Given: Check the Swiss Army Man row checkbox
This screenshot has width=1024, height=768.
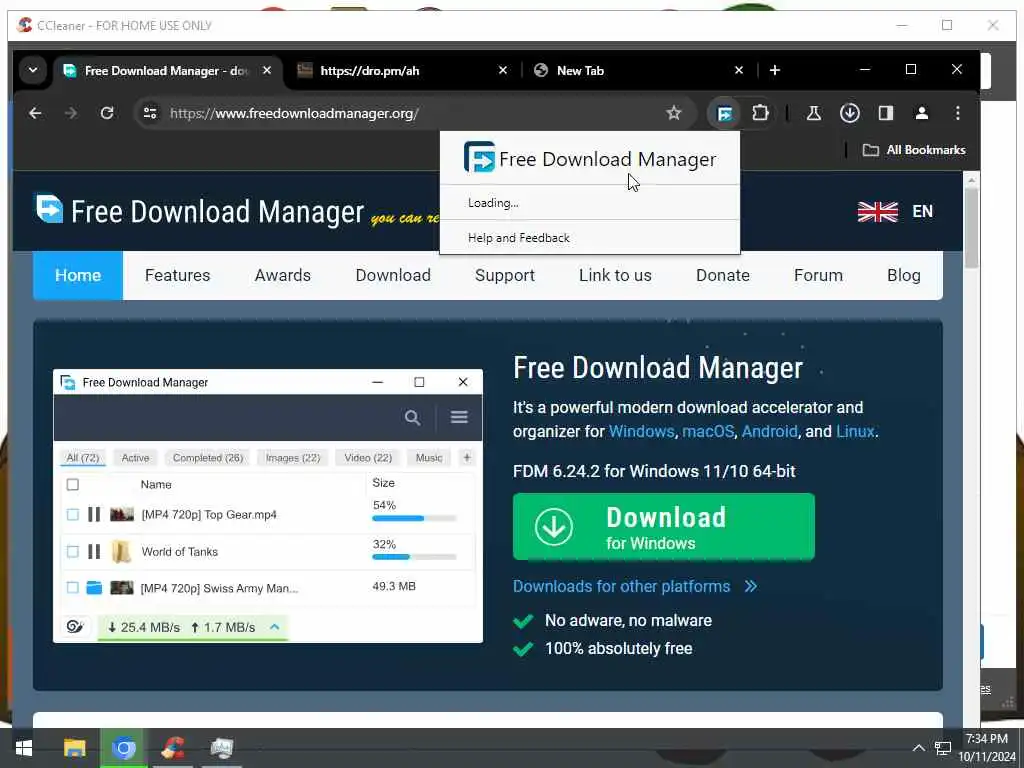Looking at the screenshot, I should (x=72, y=588).
